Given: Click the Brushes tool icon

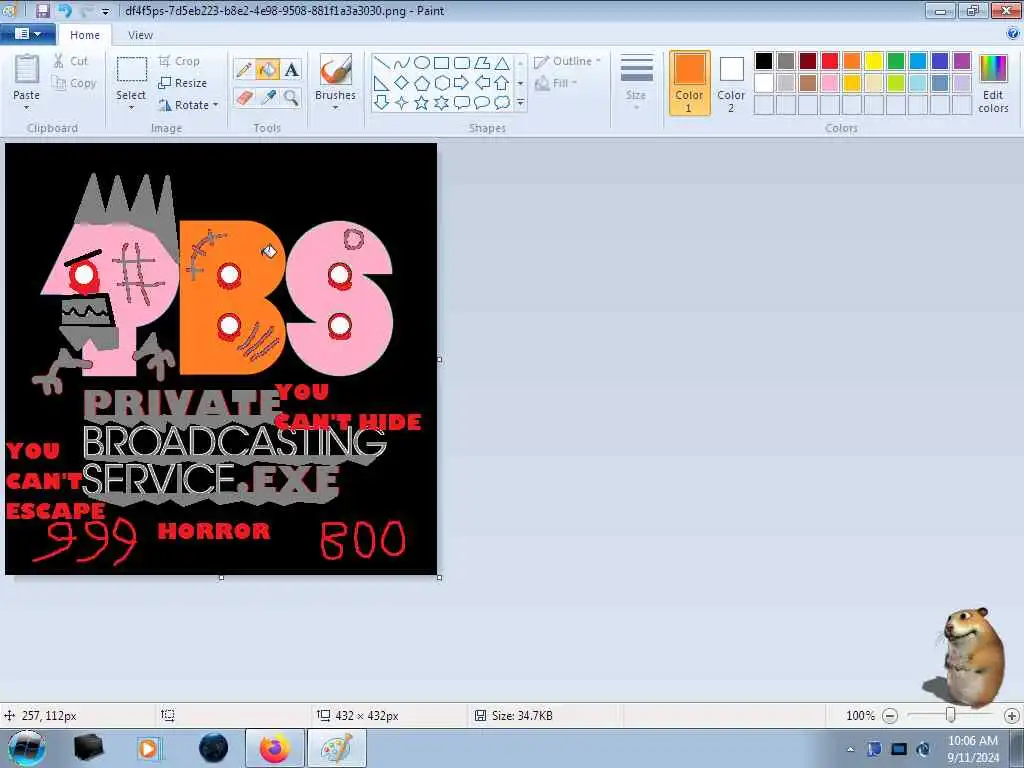Looking at the screenshot, I should pyautogui.click(x=336, y=69).
